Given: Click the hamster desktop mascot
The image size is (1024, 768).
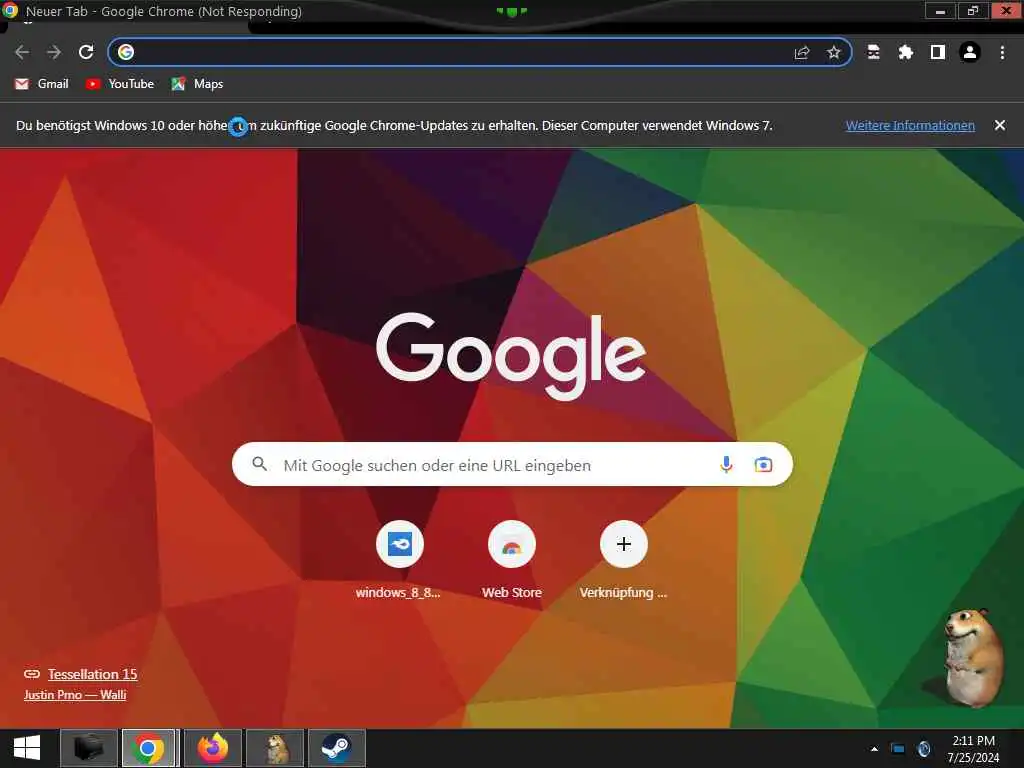Looking at the screenshot, I should (x=972, y=657).
